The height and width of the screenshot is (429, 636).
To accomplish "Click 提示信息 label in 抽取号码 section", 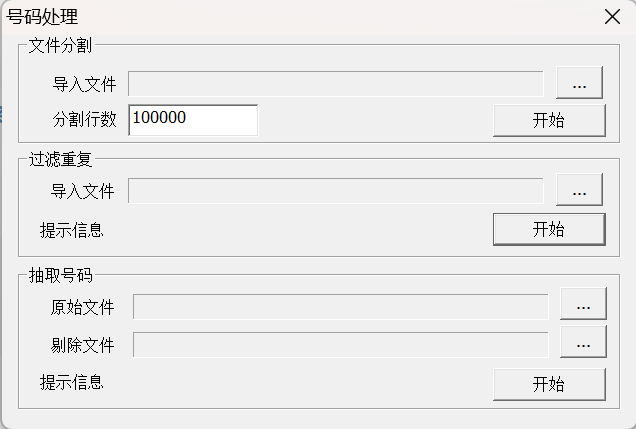I will click(72, 382).
